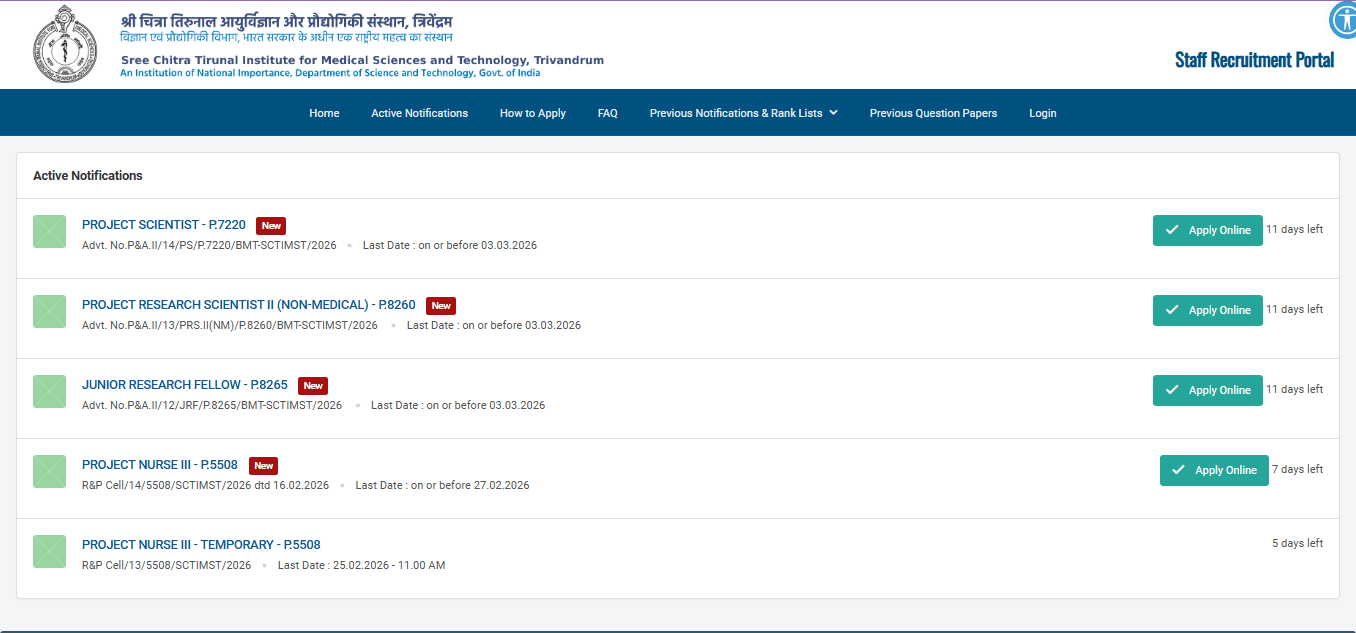
Task: Expand the Previous Notifications & Rank Lists dropdown
Action: [742, 112]
